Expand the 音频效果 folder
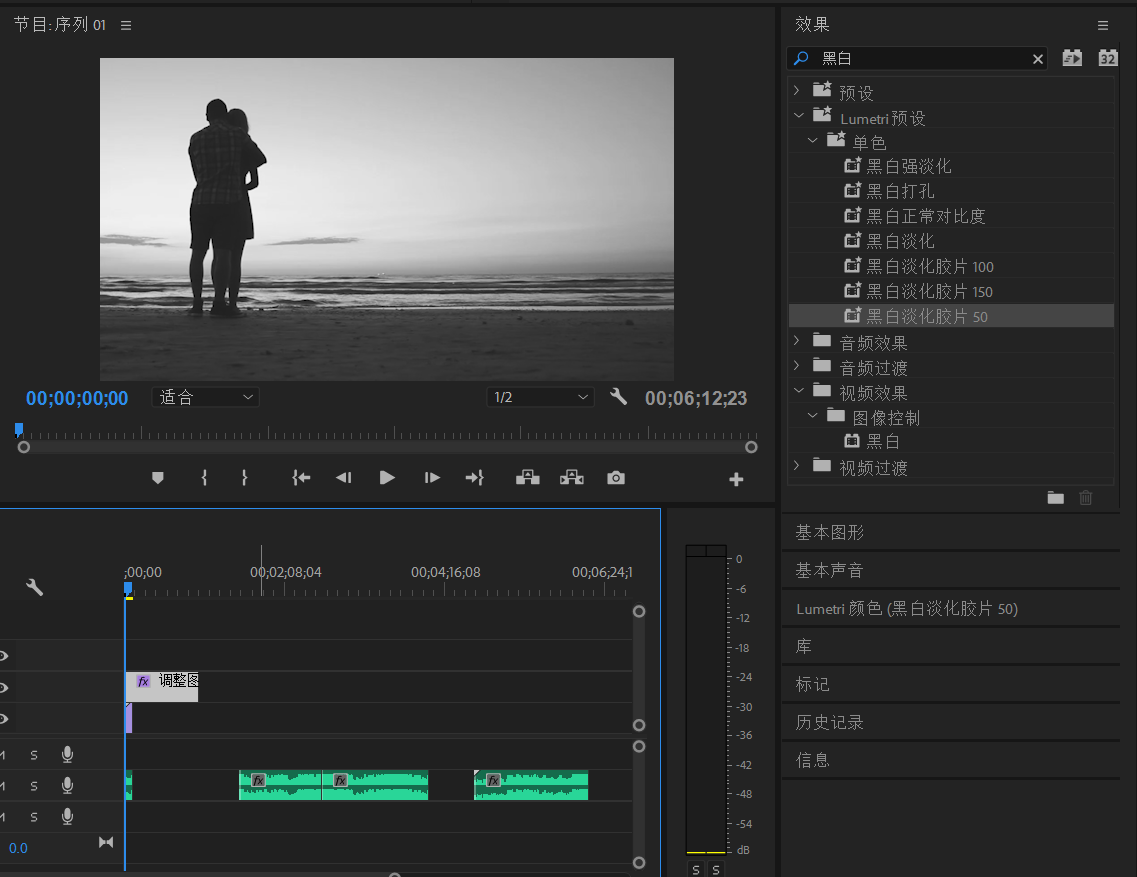The image size is (1137, 877). (x=797, y=341)
